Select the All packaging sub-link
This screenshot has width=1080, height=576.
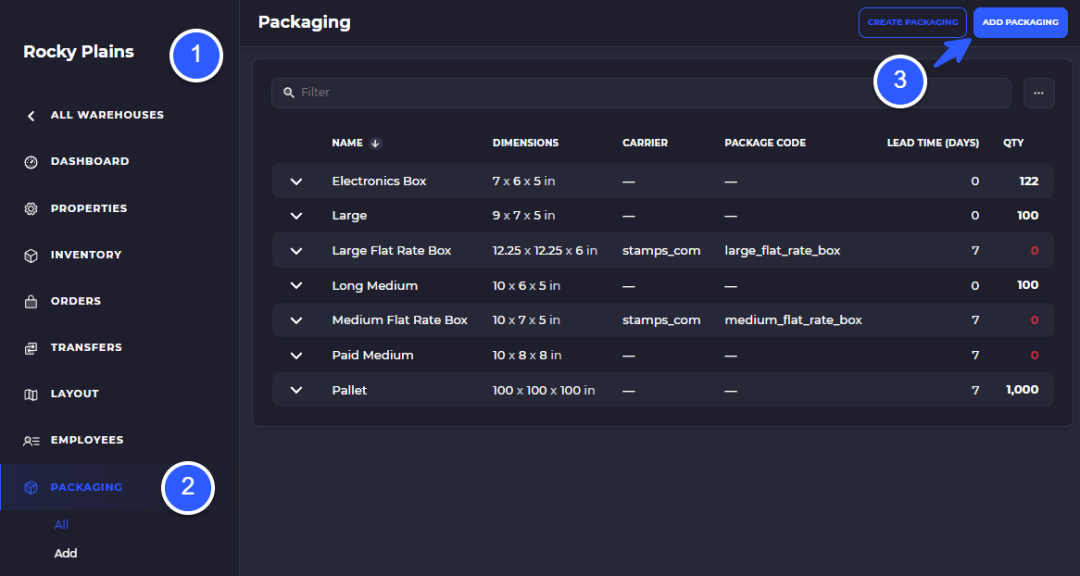pyautogui.click(x=61, y=524)
